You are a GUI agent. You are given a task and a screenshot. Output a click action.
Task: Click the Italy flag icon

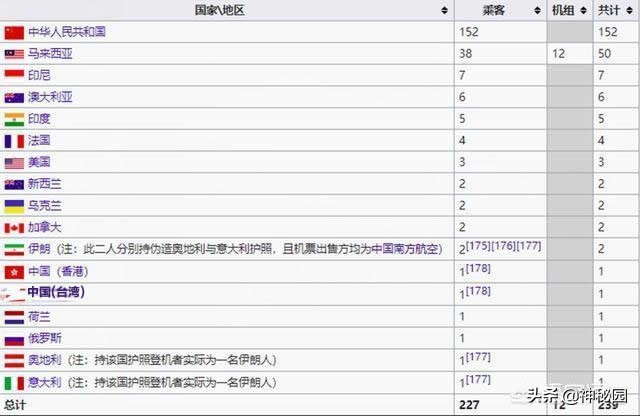click(14, 383)
